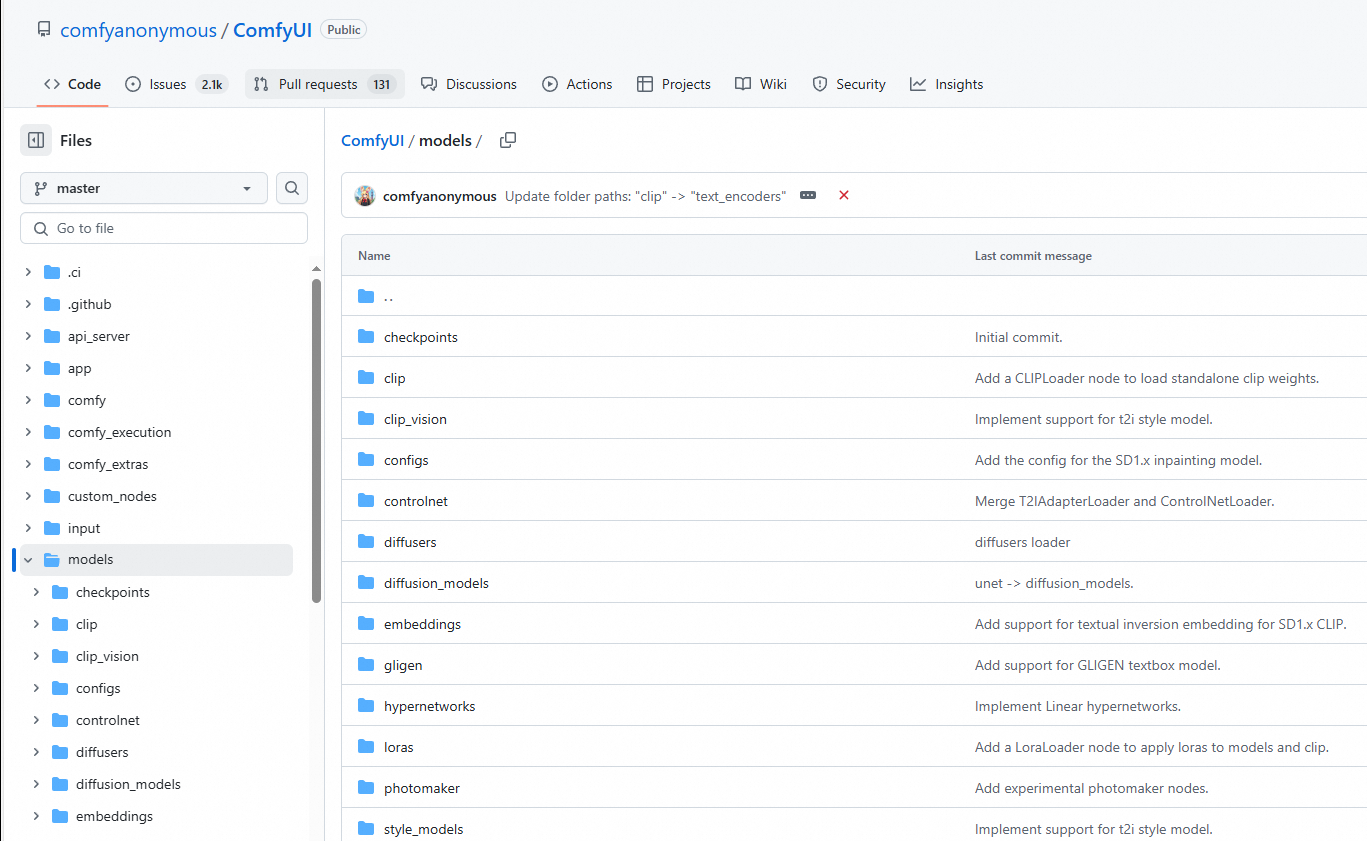This screenshot has width=1367, height=841.
Task: Open the Pull requests tab
Action: [325, 84]
